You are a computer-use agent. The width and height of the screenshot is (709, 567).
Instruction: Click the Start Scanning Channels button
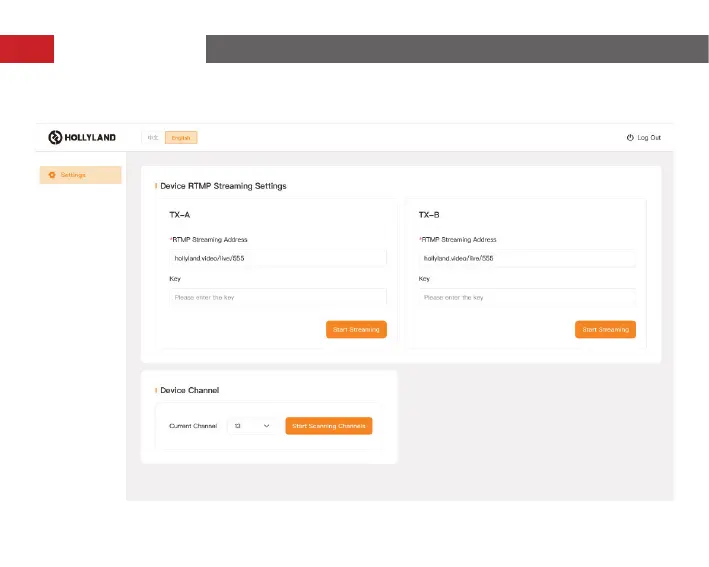[328, 426]
